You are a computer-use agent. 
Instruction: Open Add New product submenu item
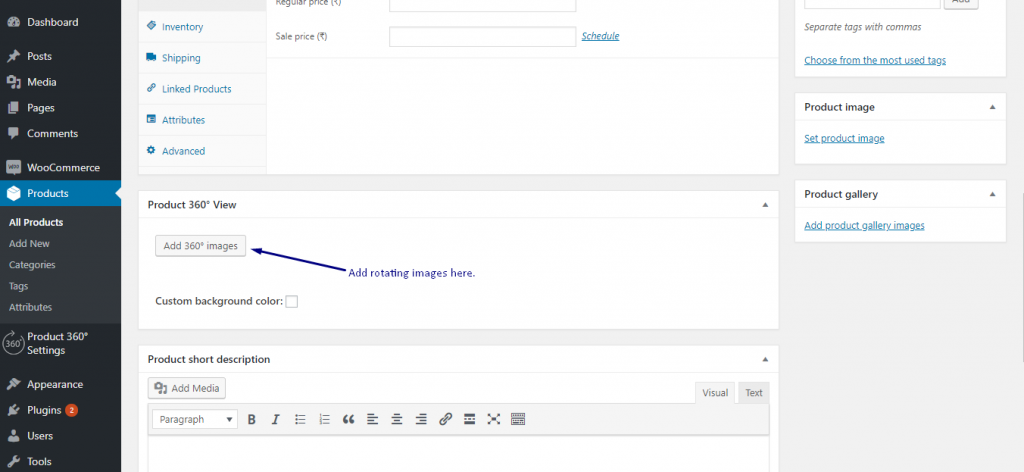pyautogui.click(x=29, y=244)
